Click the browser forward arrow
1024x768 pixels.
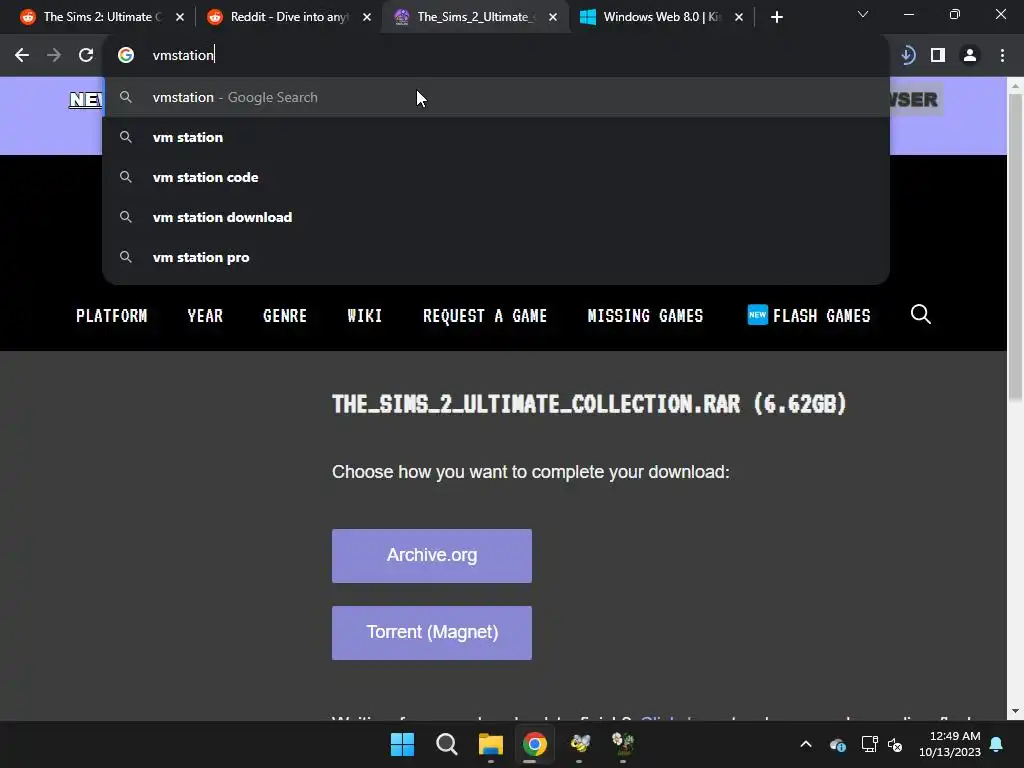(54, 56)
